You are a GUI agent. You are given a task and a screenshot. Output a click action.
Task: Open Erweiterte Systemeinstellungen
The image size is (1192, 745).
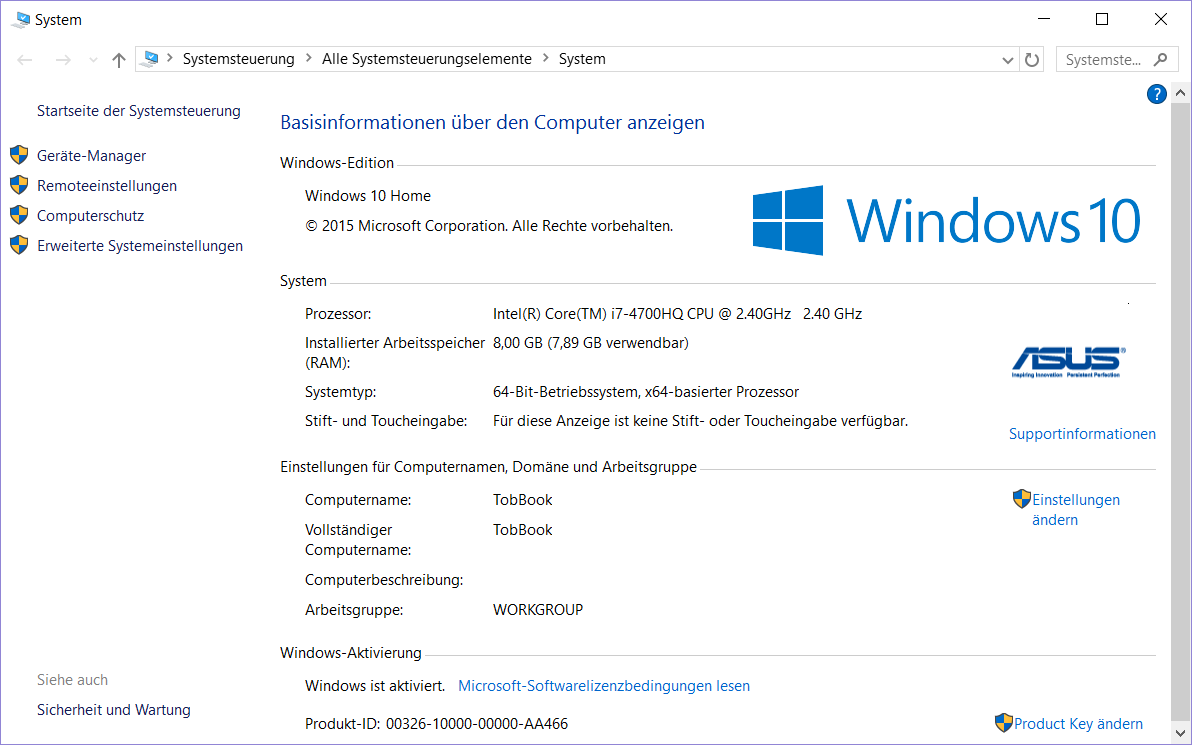tap(140, 246)
